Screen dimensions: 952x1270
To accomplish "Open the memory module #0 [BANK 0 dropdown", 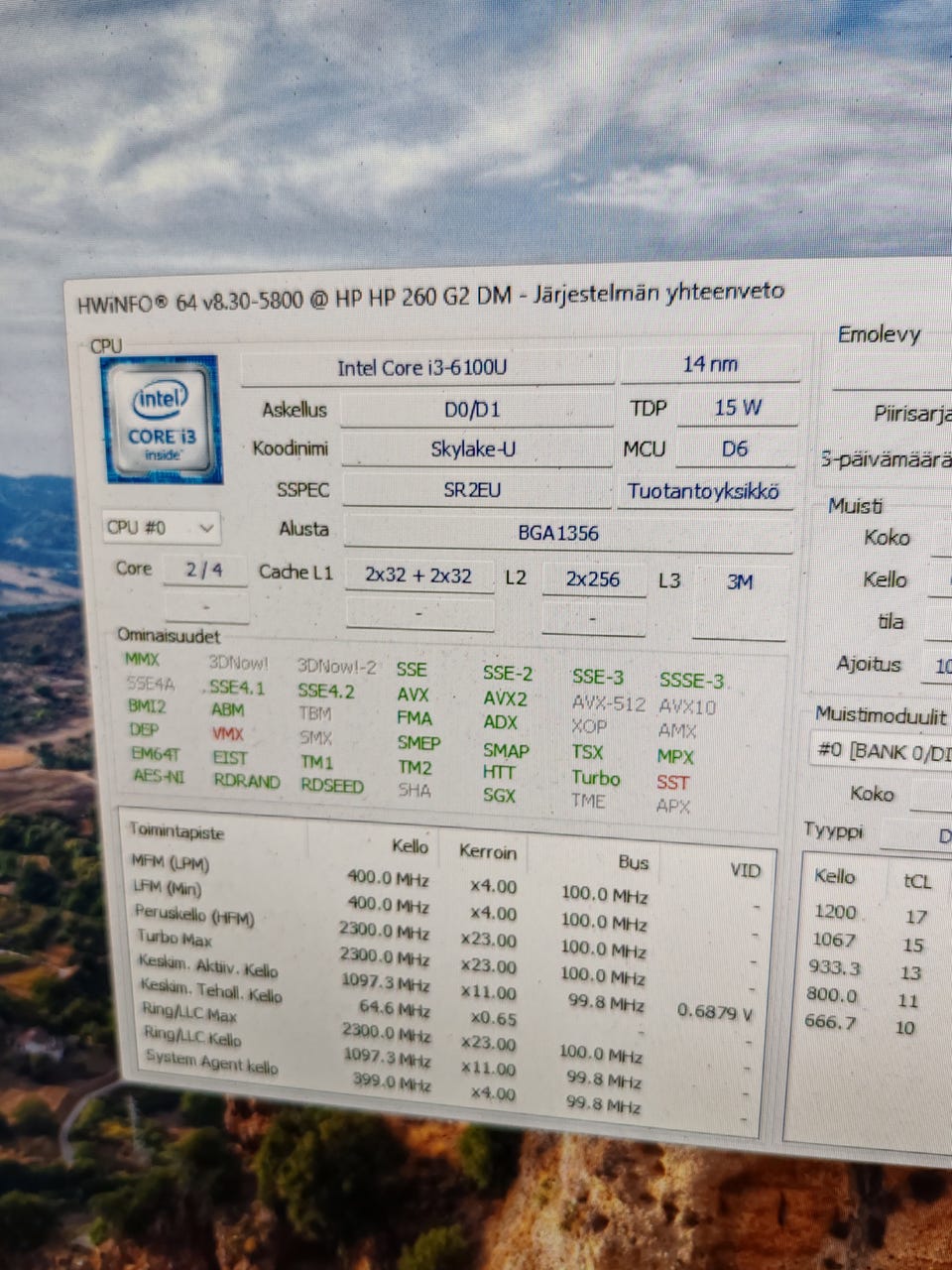I will point(882,751).
